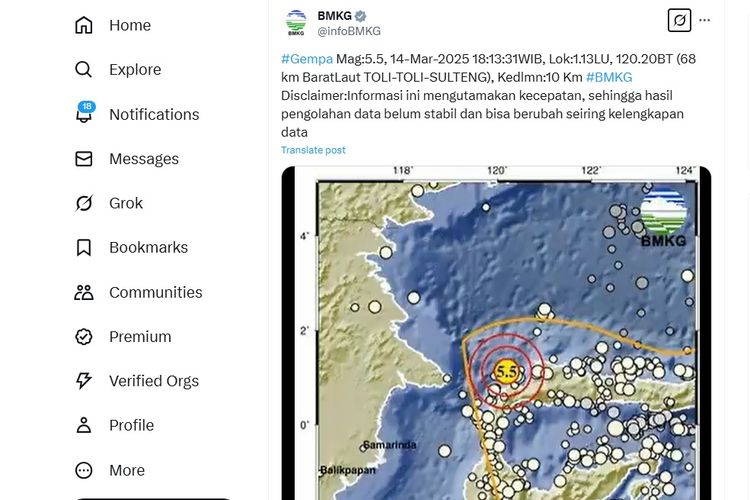Open Notifications bell icon with badge
This screenshot has width=750, height=500.
tap(84, 113)
